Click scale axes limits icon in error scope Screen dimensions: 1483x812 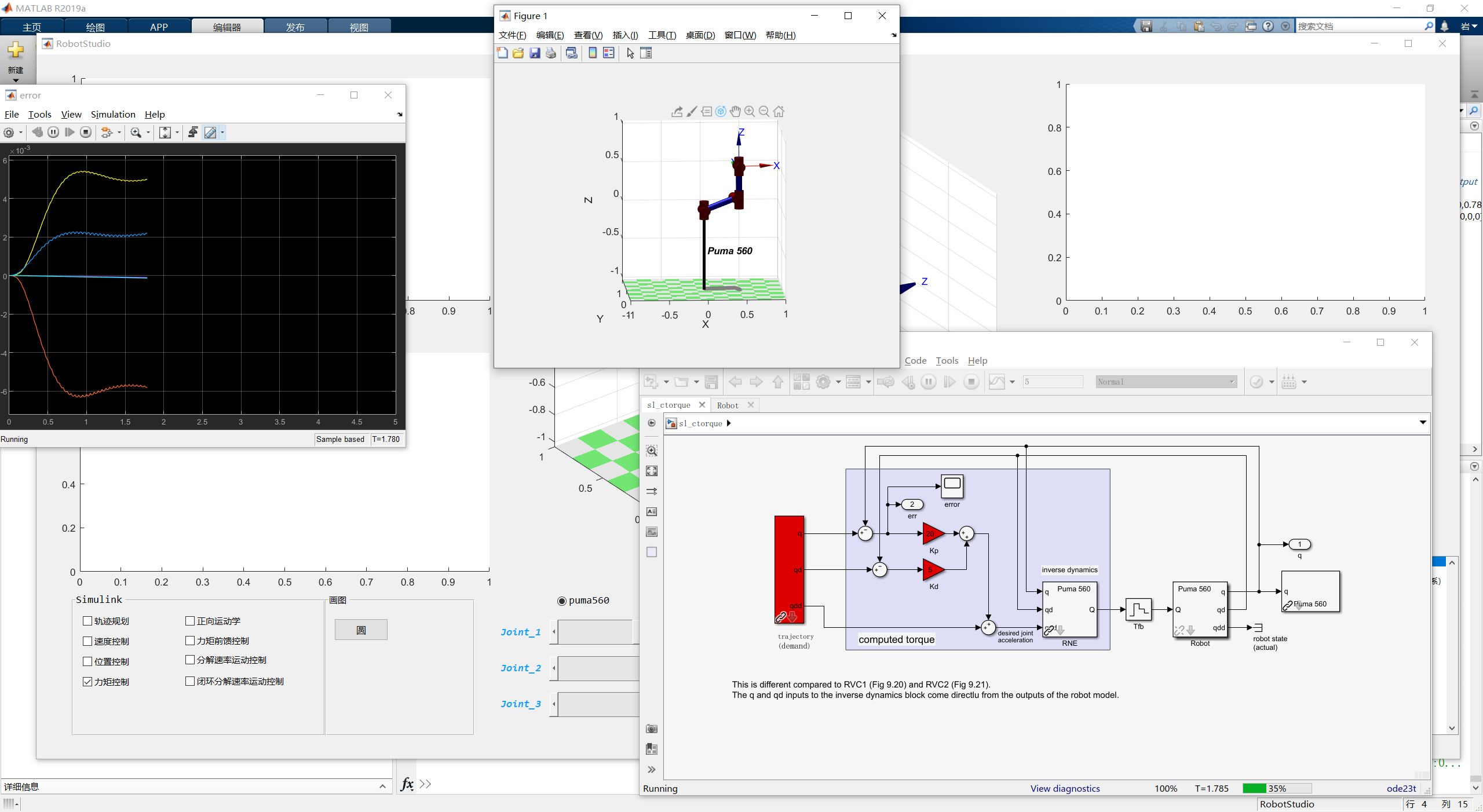point(165,132)
